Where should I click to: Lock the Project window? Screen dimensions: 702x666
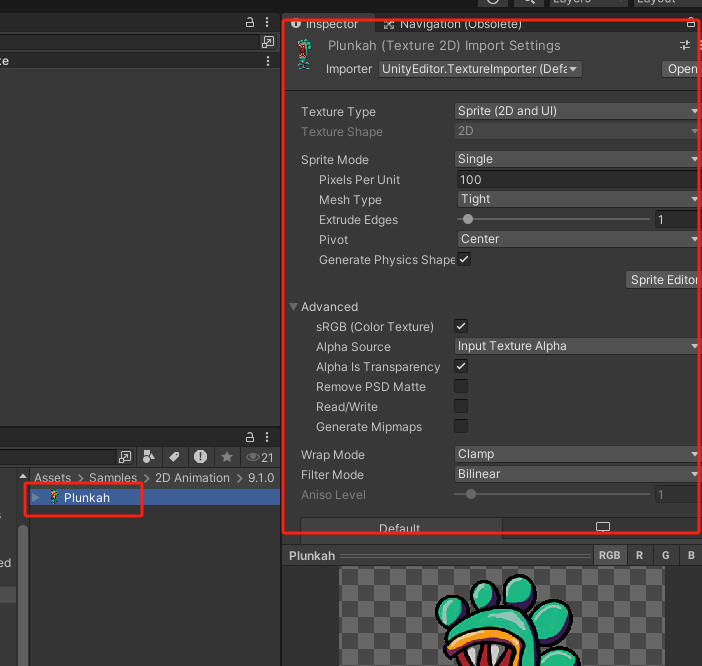(250, 437)
